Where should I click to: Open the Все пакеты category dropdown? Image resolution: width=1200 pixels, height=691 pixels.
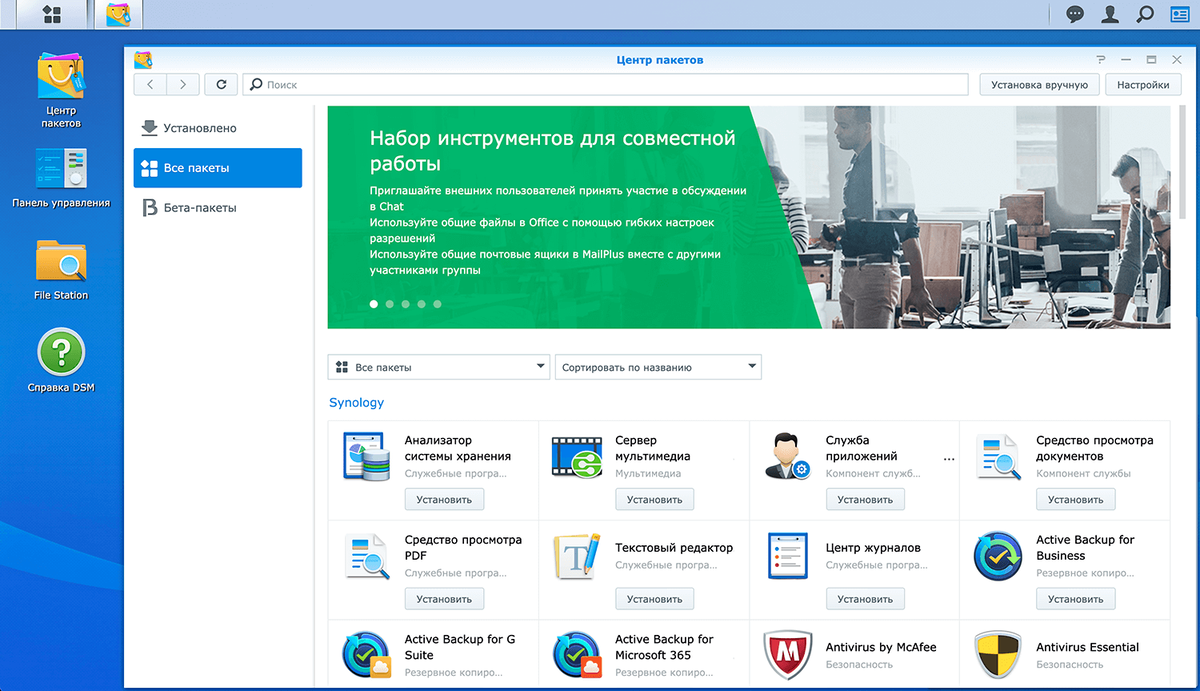point(439,367)
